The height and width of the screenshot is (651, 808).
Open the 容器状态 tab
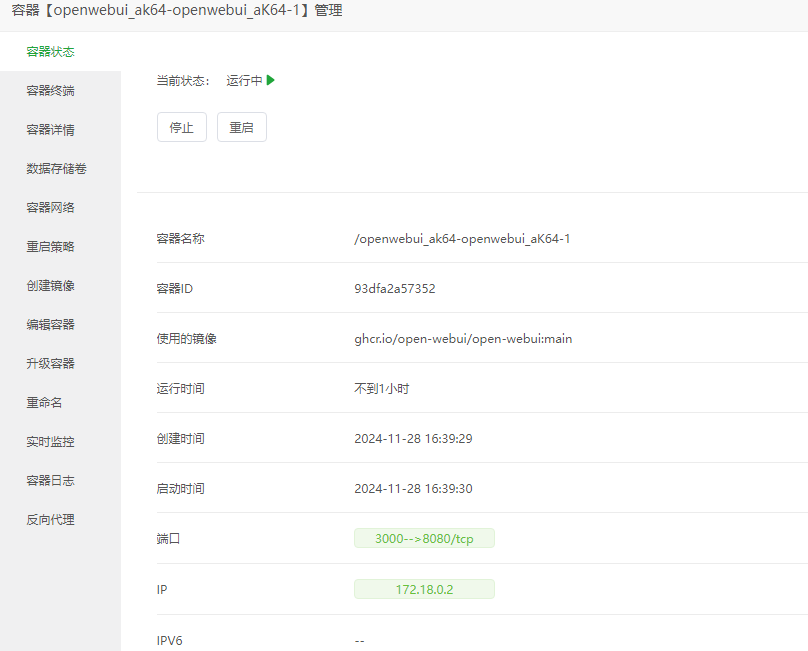coord(50,52)
